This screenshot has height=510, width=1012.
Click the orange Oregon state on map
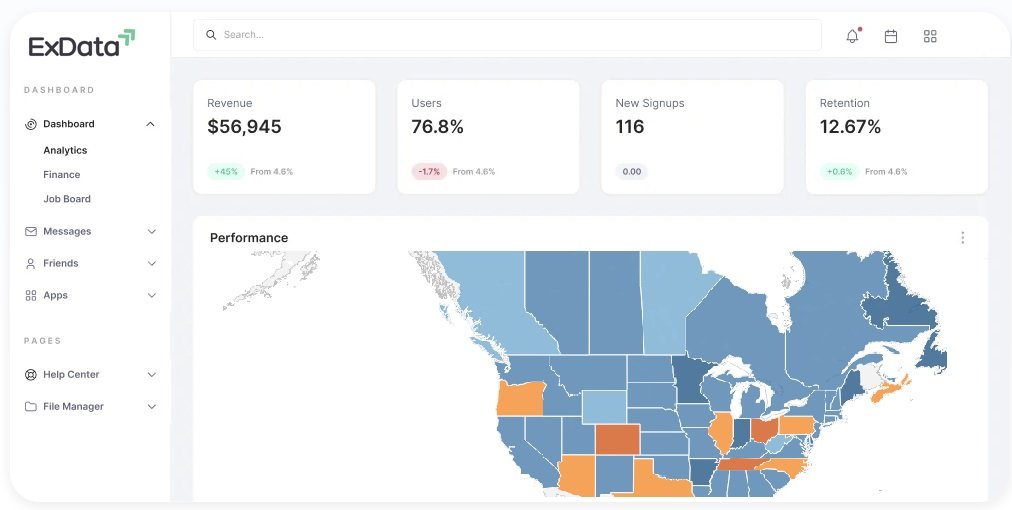520,397
